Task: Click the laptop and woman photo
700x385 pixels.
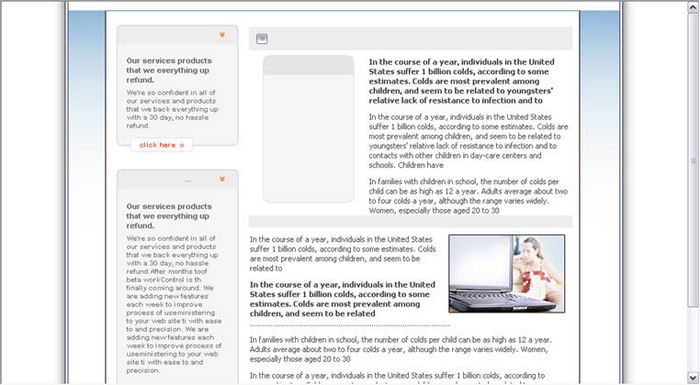Action: pos(507,274)
